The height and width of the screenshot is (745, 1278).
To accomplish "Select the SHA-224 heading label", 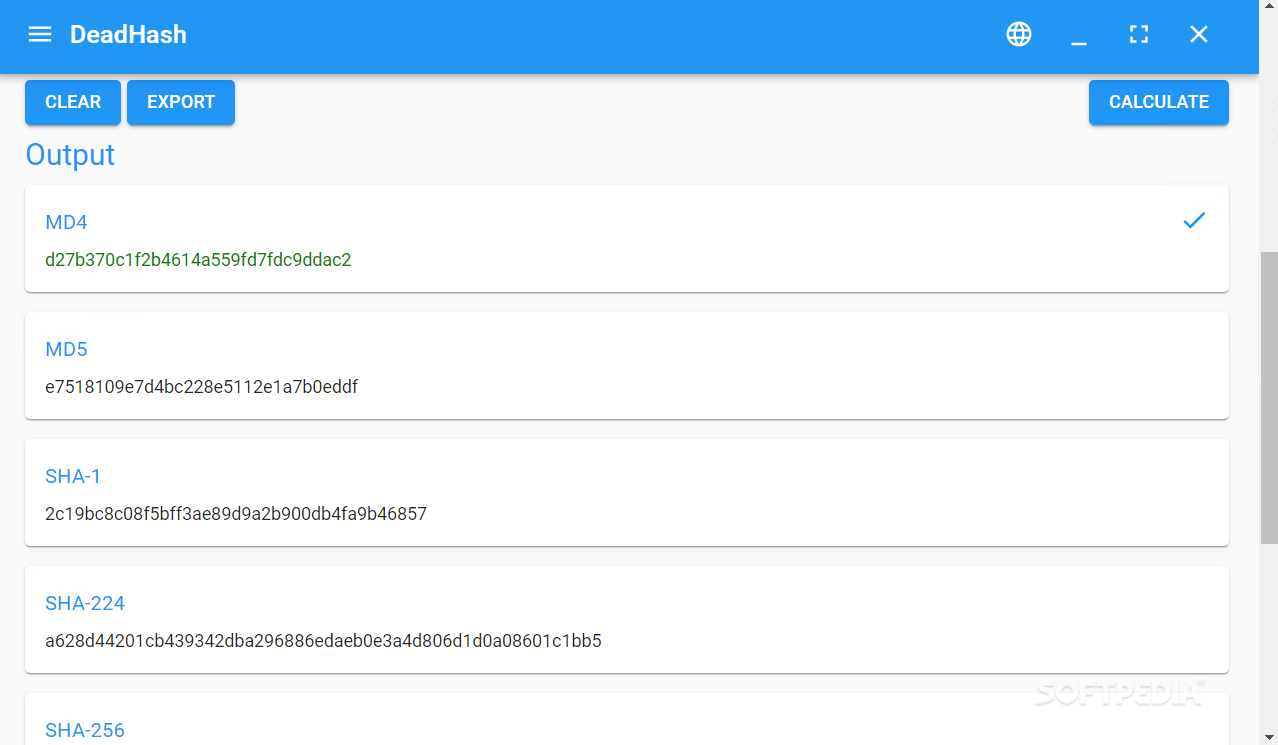I will coord(85,603).
